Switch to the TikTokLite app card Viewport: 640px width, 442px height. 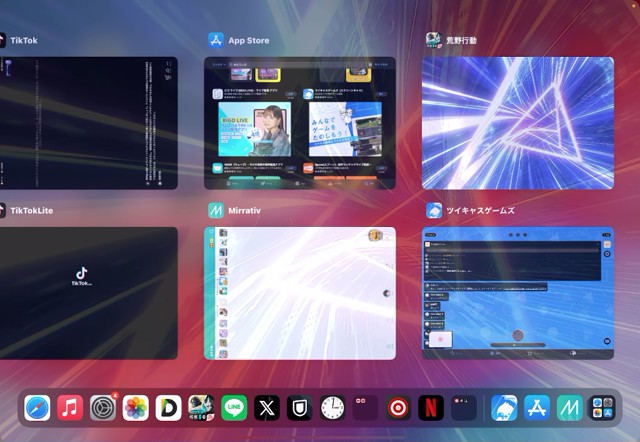point(89,293)
